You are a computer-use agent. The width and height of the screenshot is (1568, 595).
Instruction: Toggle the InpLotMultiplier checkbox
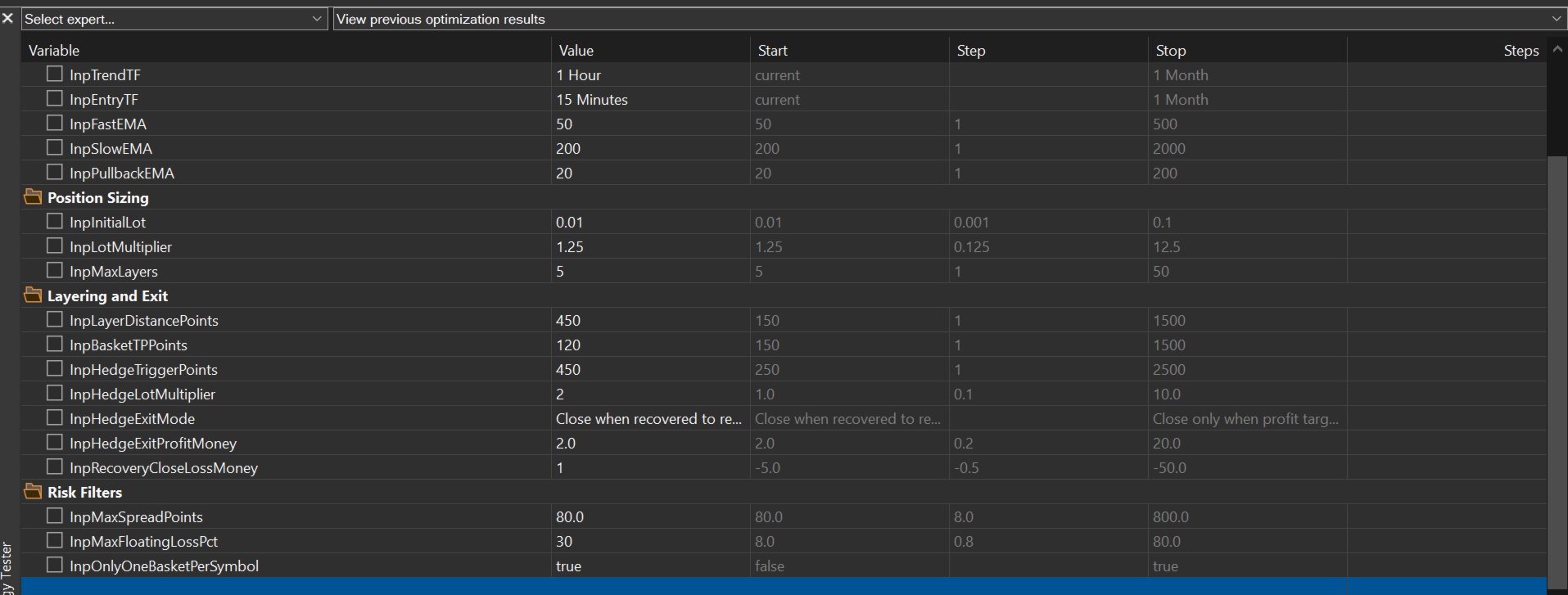(55, 246)
